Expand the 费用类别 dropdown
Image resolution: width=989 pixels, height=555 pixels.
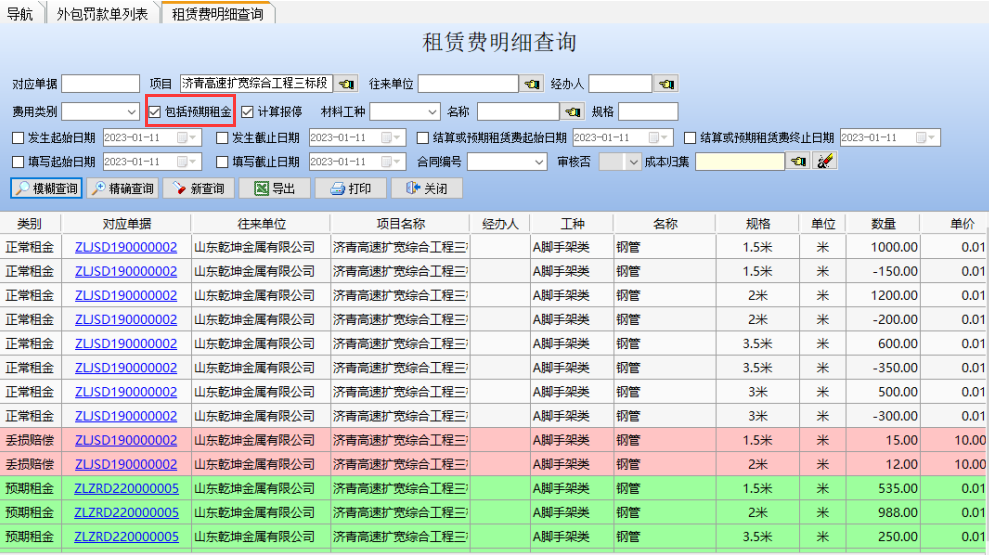click(x=133, y=112)
